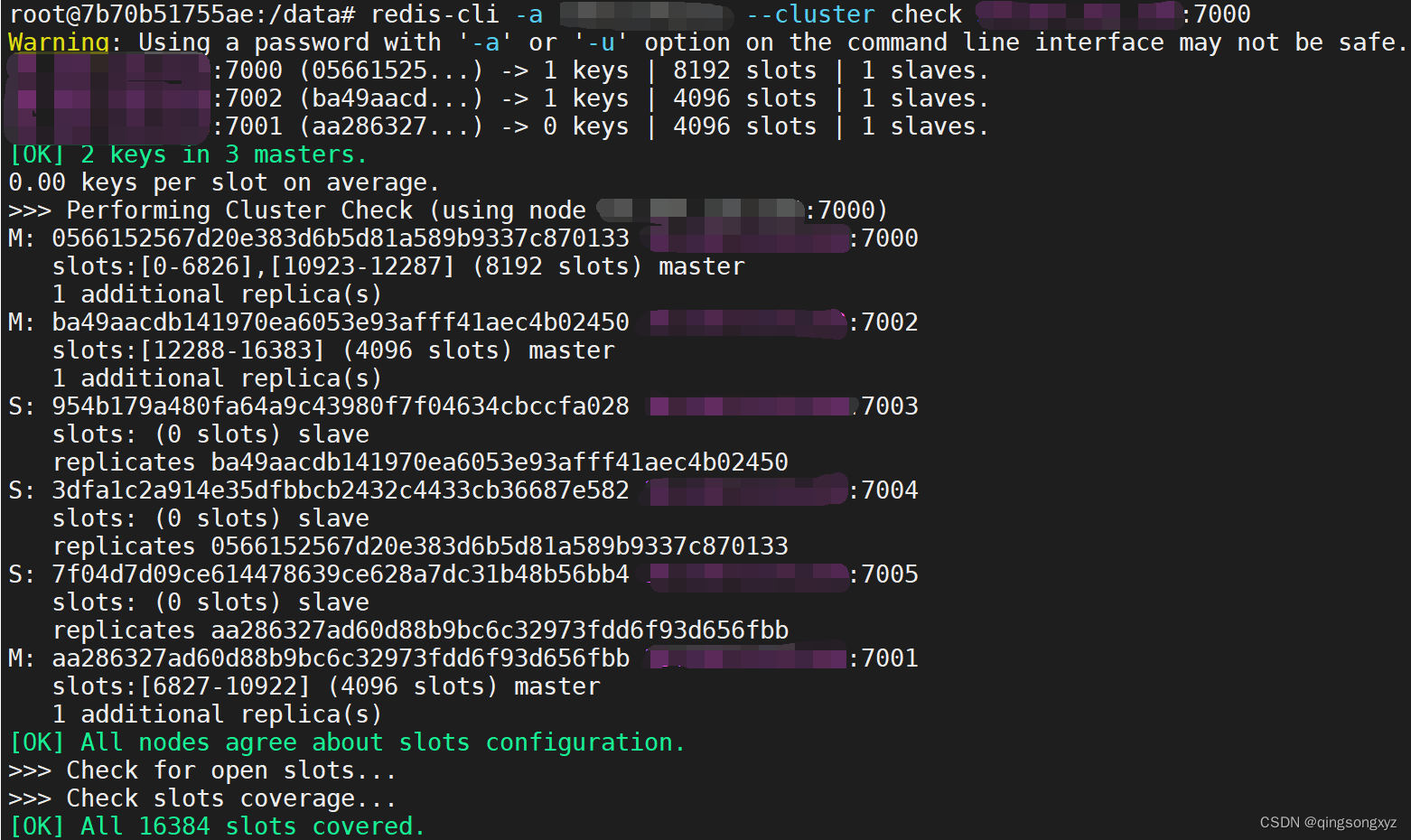Click 'root@7b70b51755ae:/data#' shell prompt
Image resolution: width=1411 pixels, height=840 pixels.
click(182, 14)
